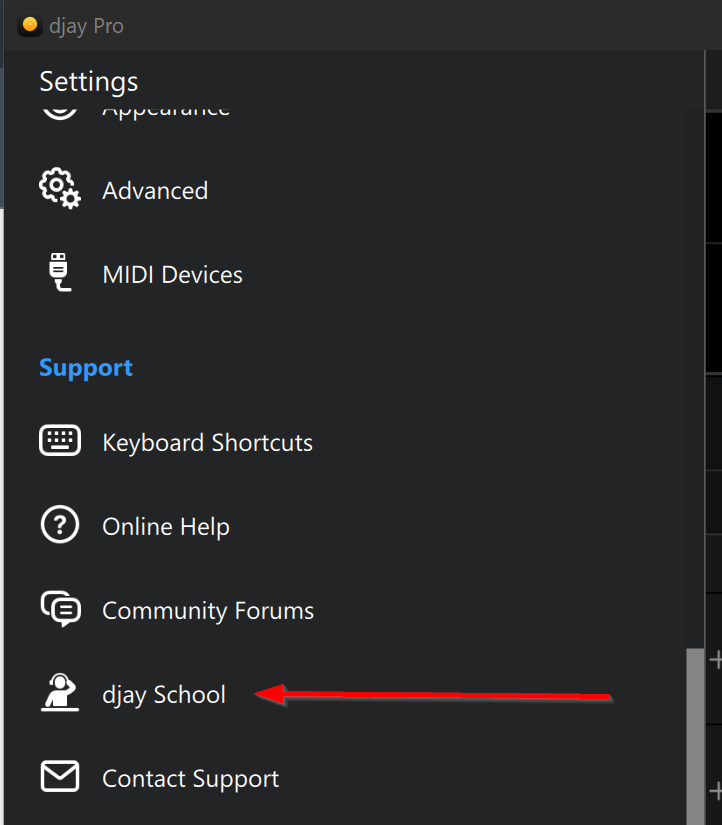Click the Contact Support envelope icon
722x825 pixels.
tap(59, 777)
